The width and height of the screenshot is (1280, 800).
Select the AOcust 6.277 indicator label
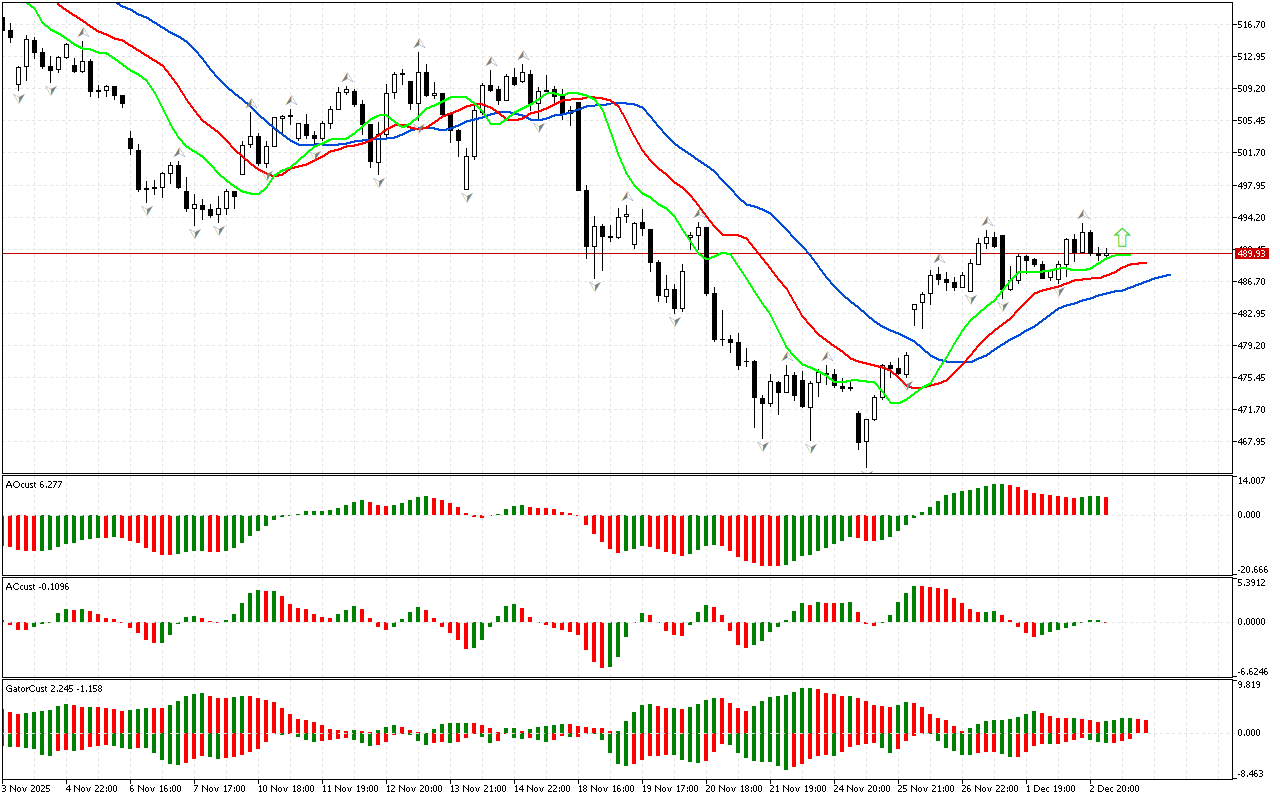(35, 484)
